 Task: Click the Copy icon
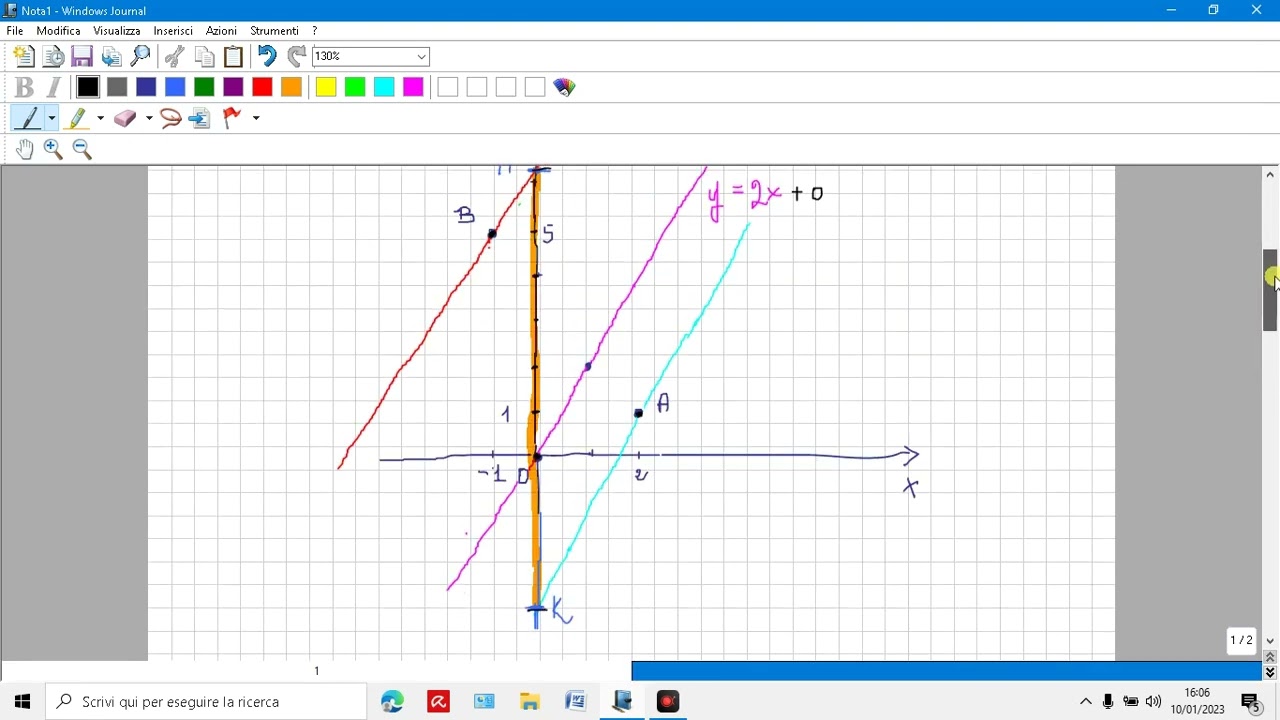(204, 57)
